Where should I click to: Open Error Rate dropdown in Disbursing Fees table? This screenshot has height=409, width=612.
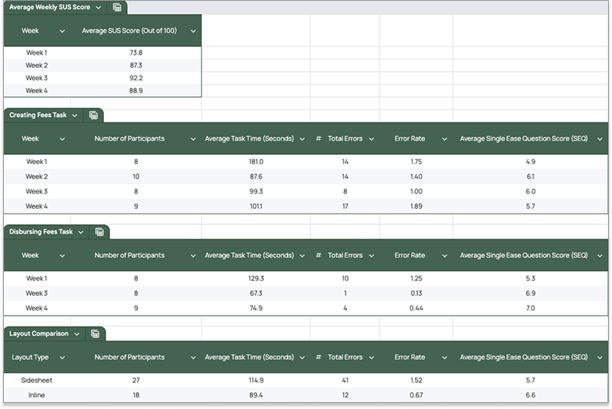tap(445, 256)
